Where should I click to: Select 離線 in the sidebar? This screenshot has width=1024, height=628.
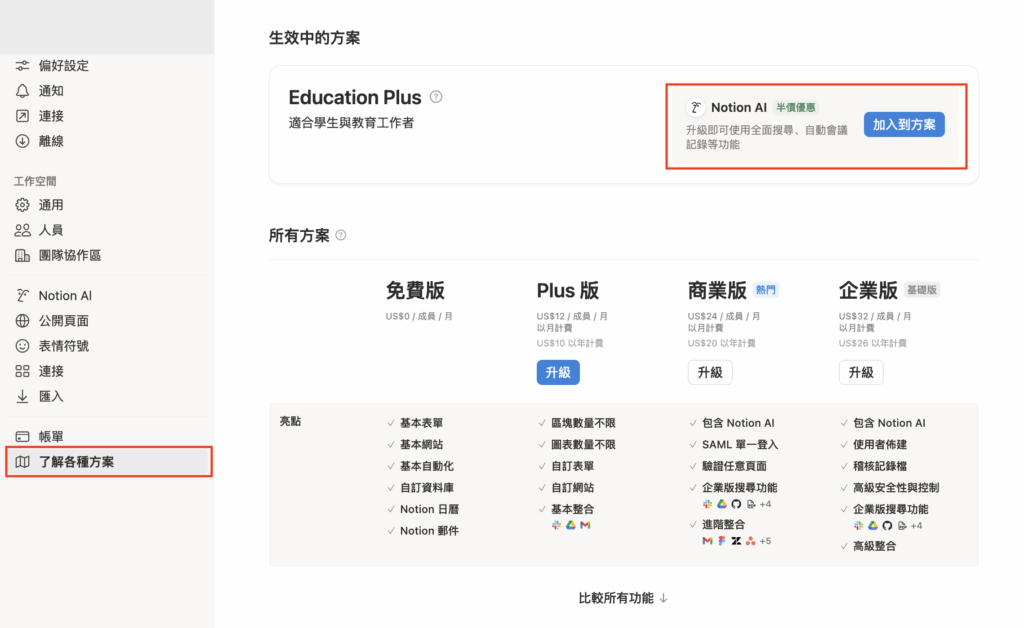[51, 141]
